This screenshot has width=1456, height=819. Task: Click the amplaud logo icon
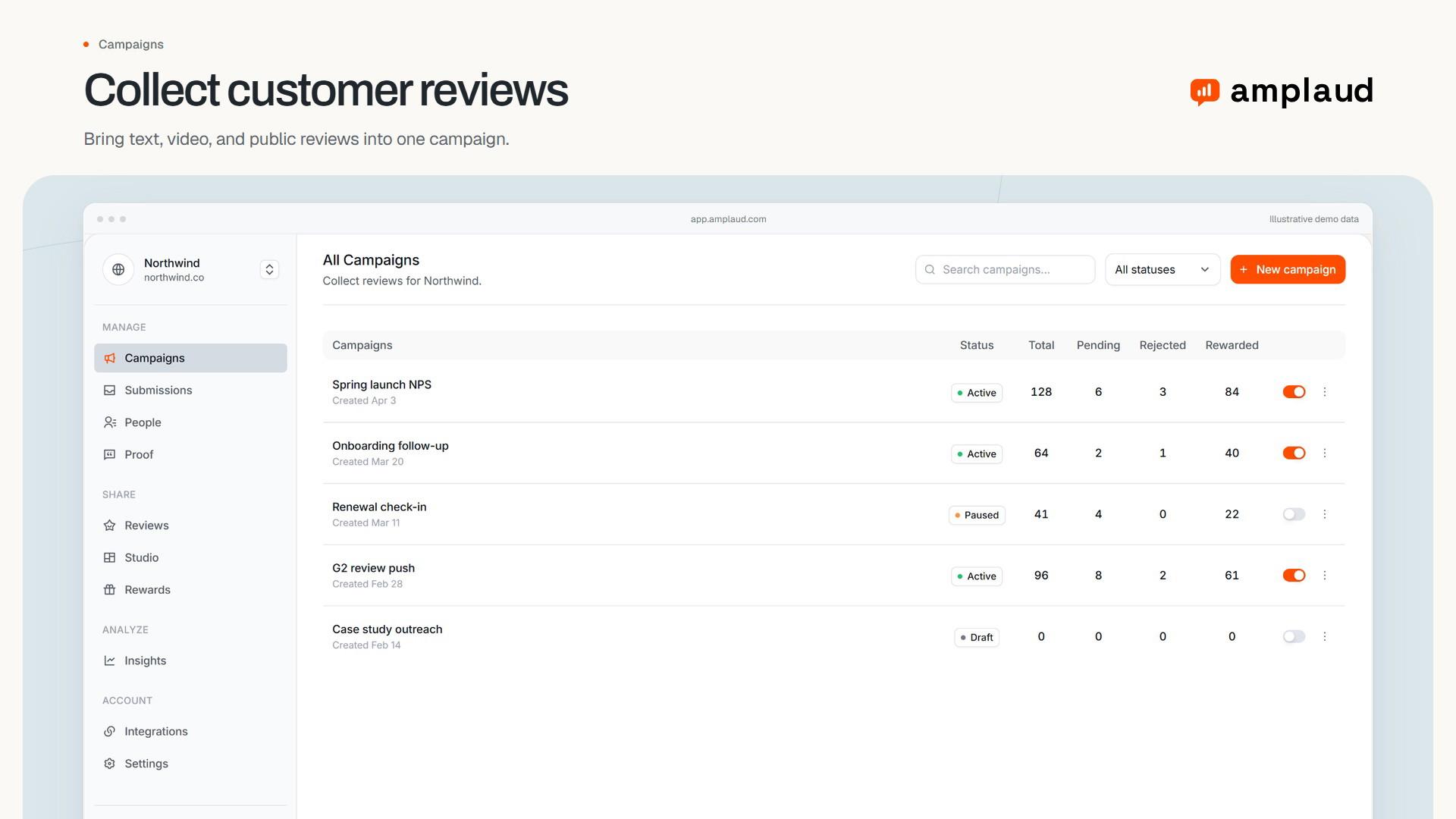(1205, 92)
